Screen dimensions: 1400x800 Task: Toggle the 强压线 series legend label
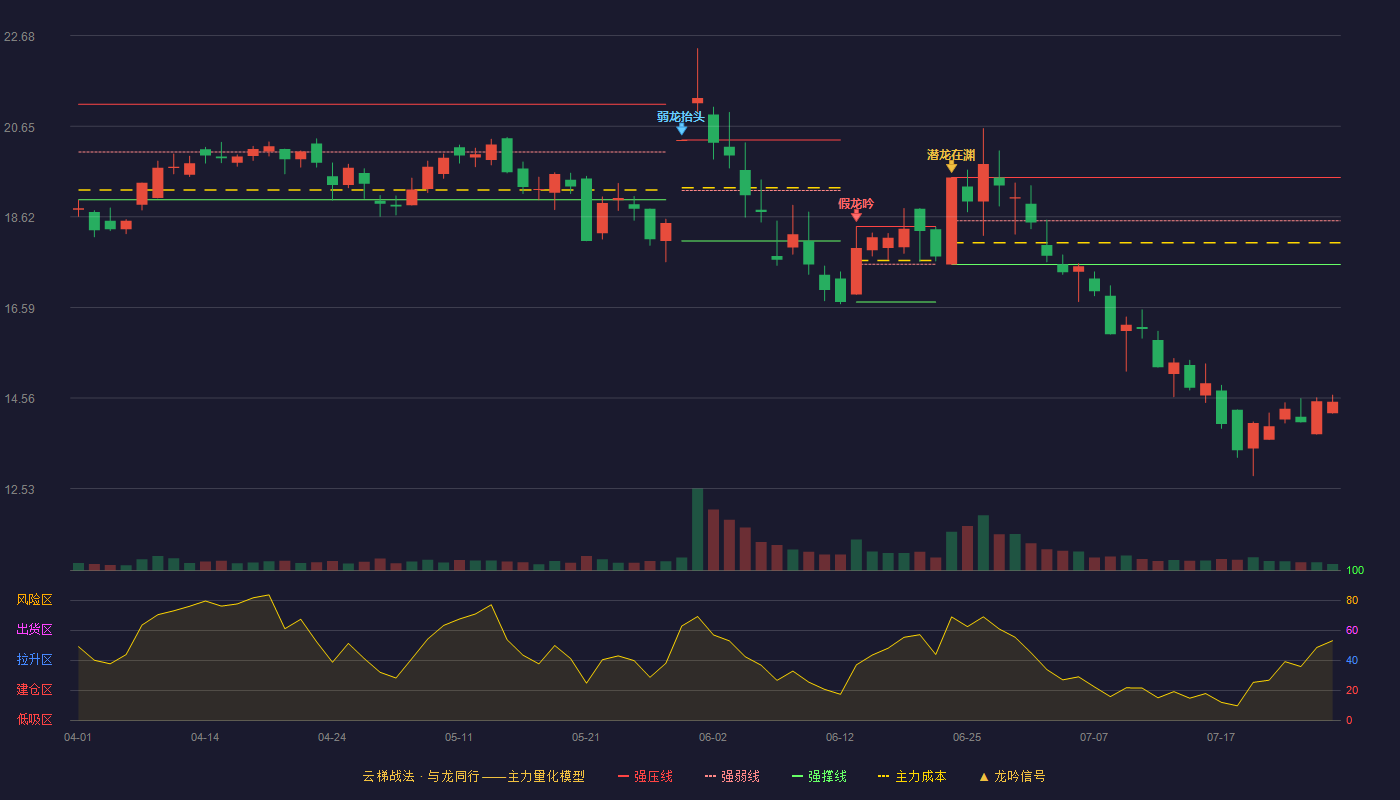(653, 776)
